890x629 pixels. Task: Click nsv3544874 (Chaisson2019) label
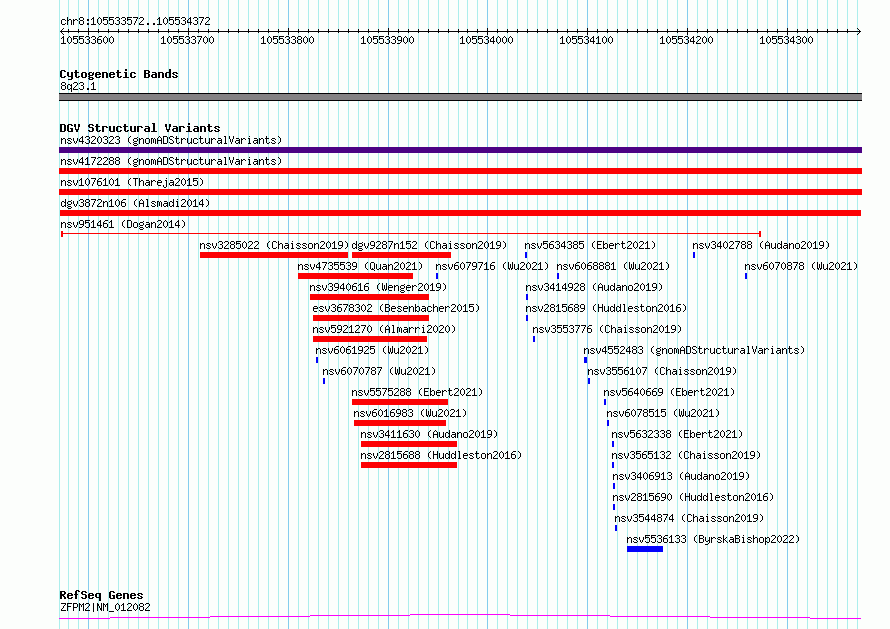tap(689, 518)
